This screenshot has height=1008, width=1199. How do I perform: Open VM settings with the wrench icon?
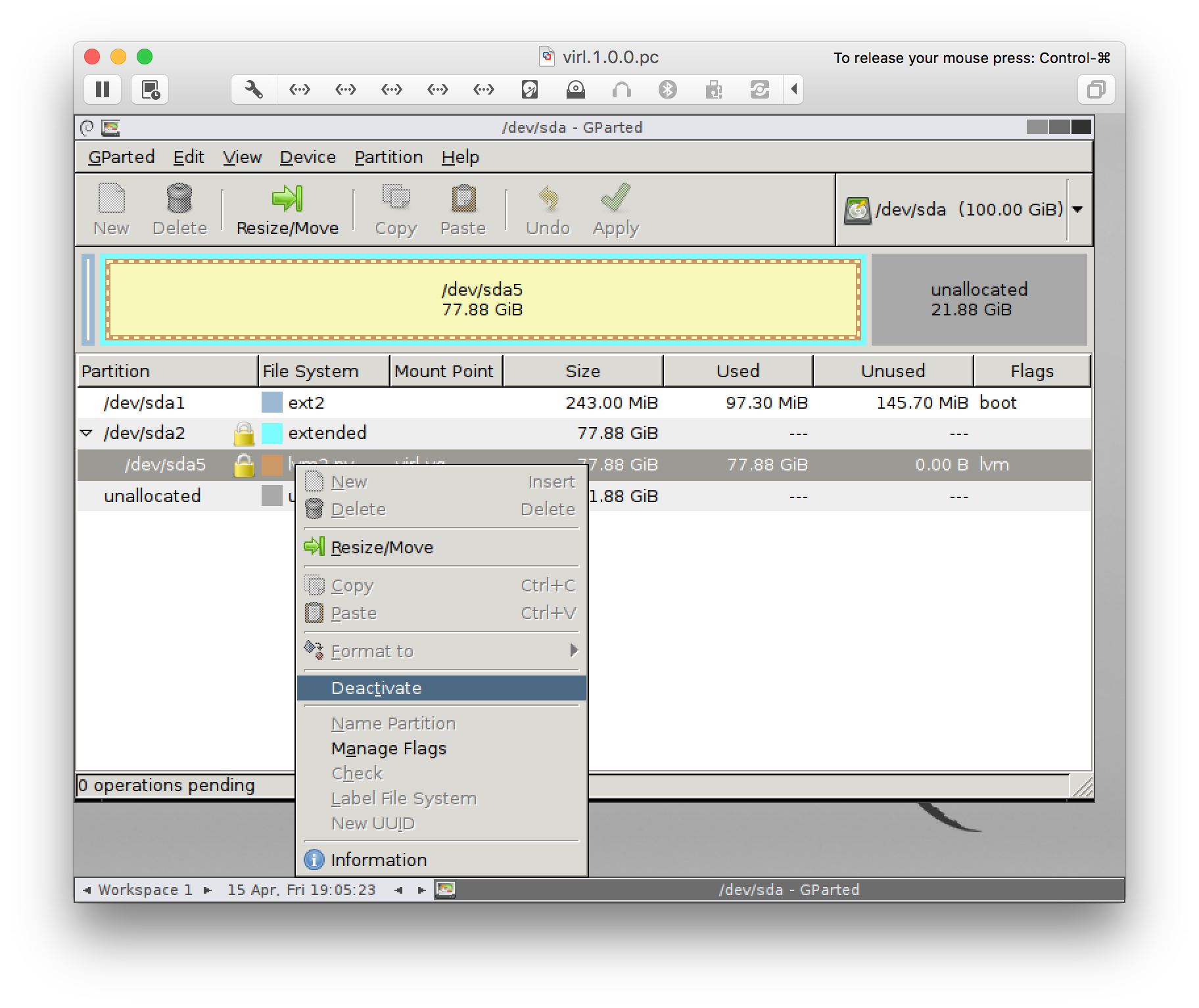tap(252, 89)
